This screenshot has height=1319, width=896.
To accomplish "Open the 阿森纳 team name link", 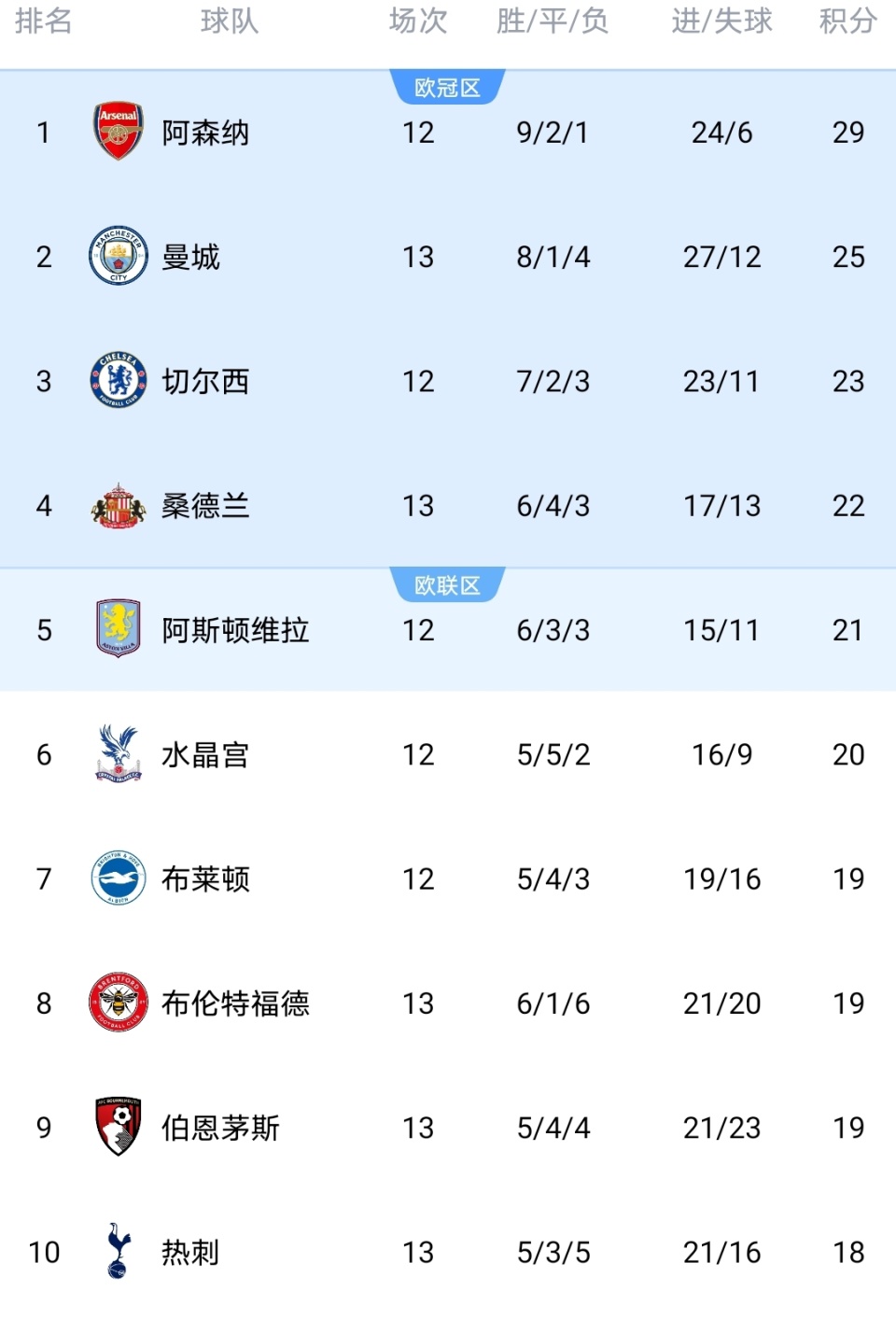I will coord(205,133).
